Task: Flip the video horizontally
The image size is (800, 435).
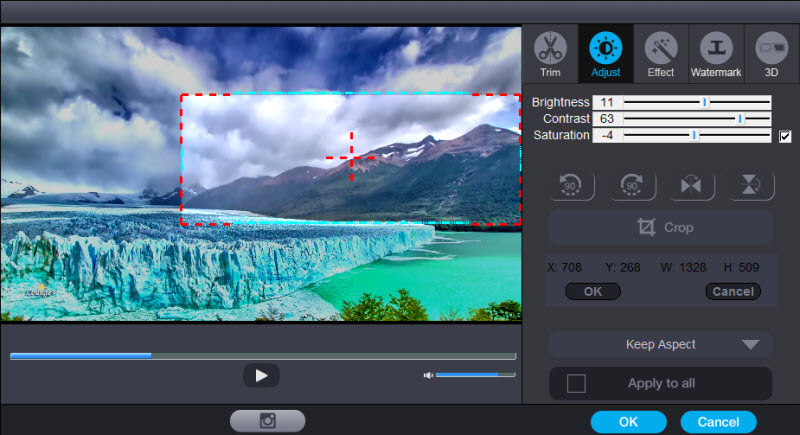Action: [x=690, y=185]
